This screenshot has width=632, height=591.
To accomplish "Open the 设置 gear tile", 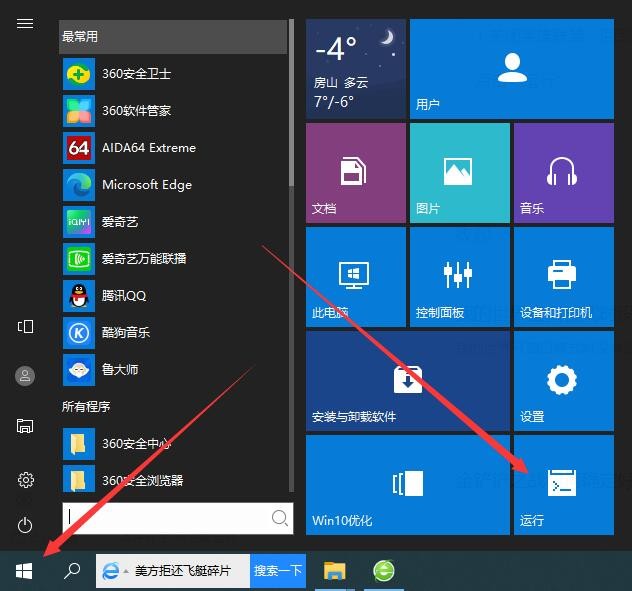I will coord(564,381).
